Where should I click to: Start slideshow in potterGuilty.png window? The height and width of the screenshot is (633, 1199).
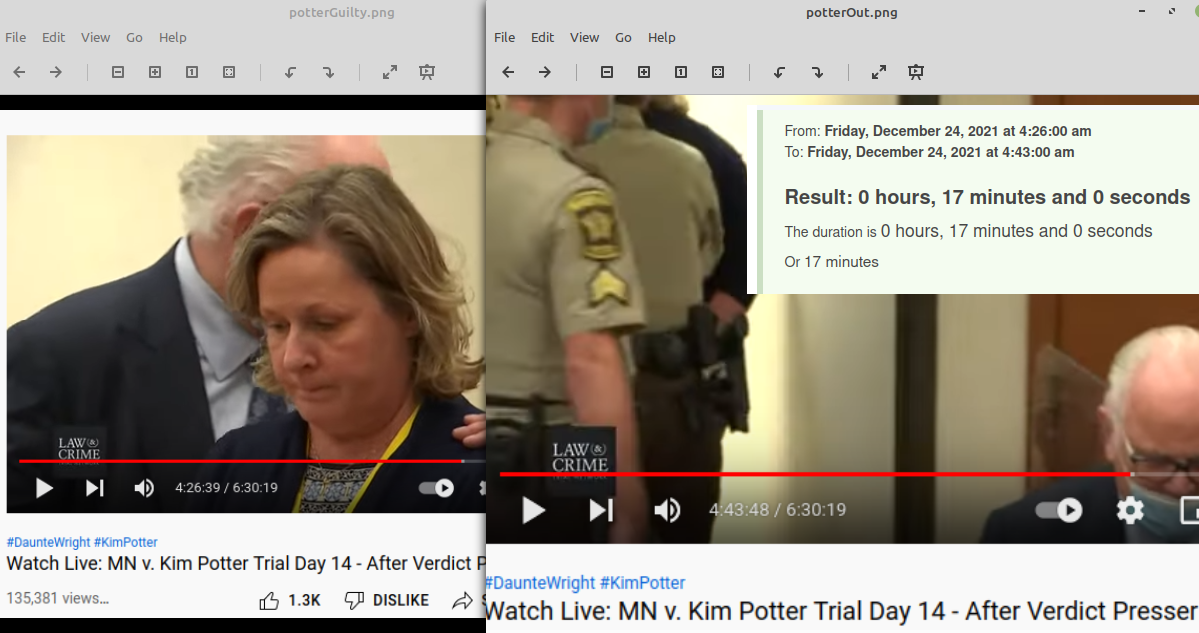pos(427,72)
